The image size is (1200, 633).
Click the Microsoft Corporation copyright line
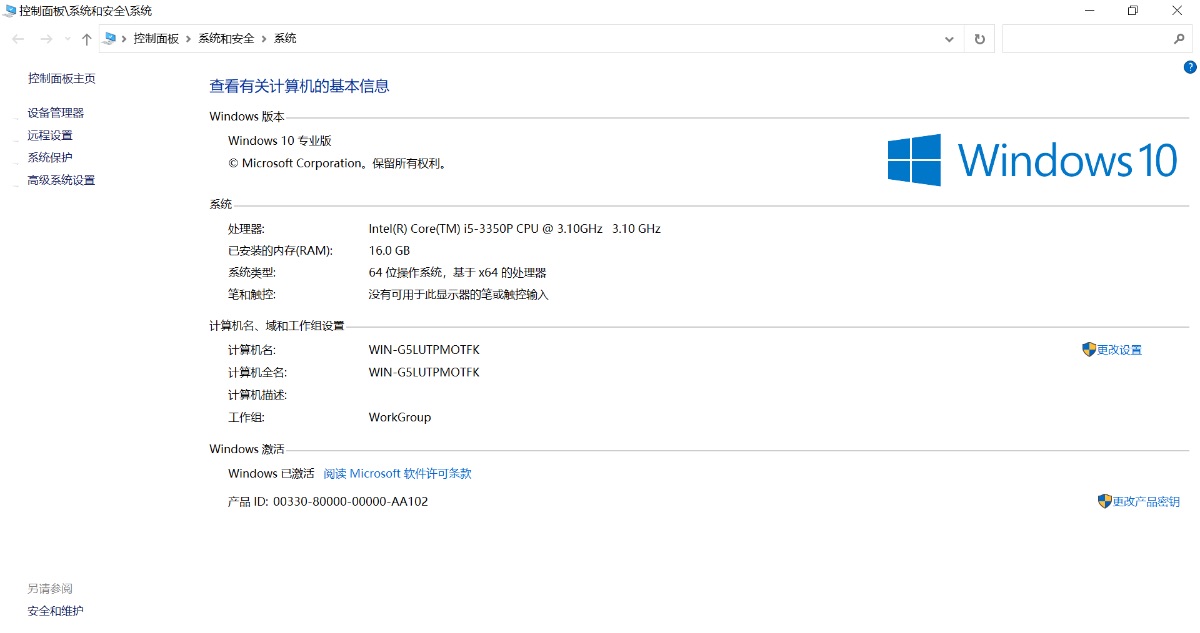click(x=337, y=163)
